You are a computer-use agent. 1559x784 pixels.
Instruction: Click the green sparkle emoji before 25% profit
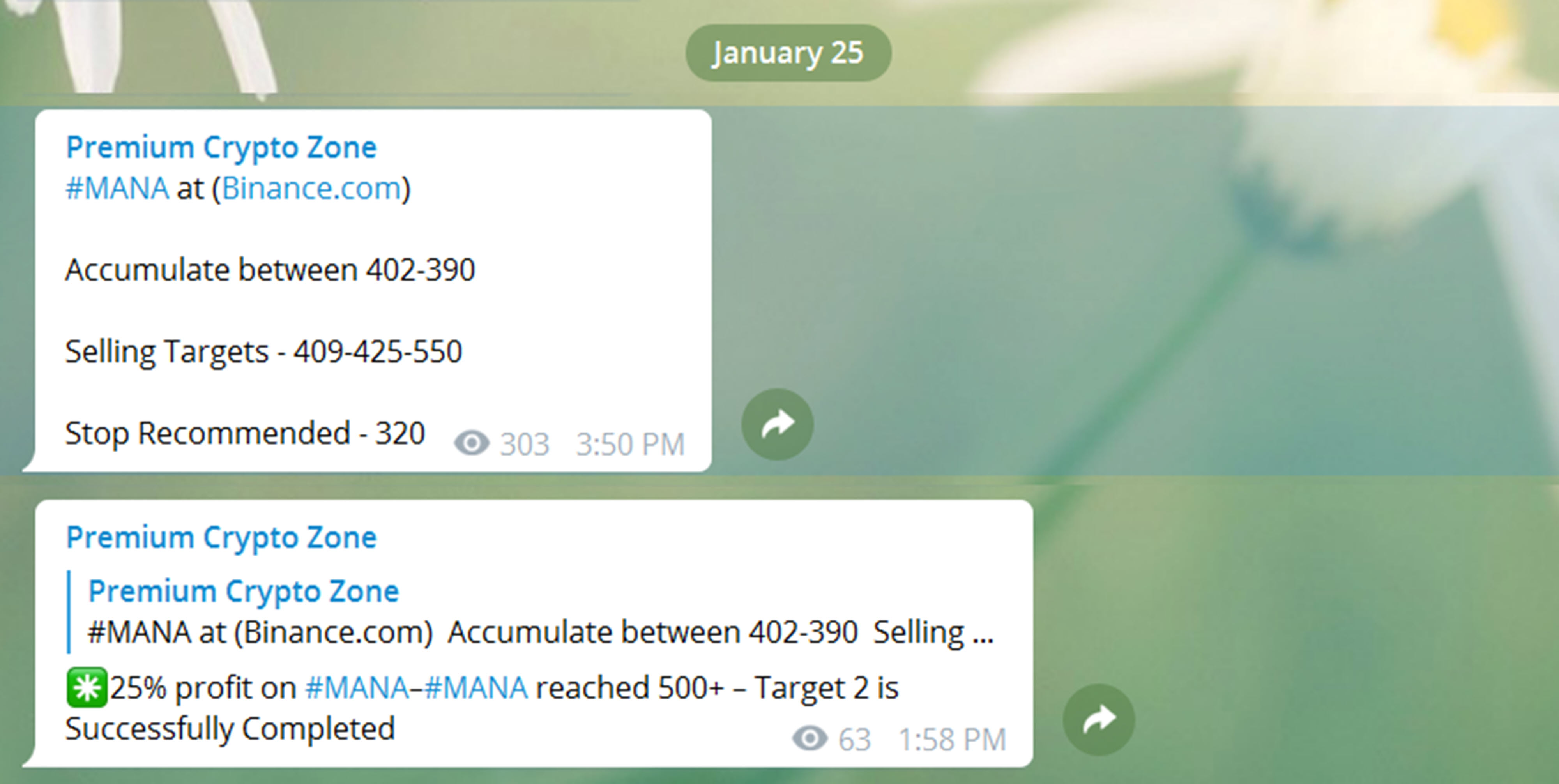[87, 688]
